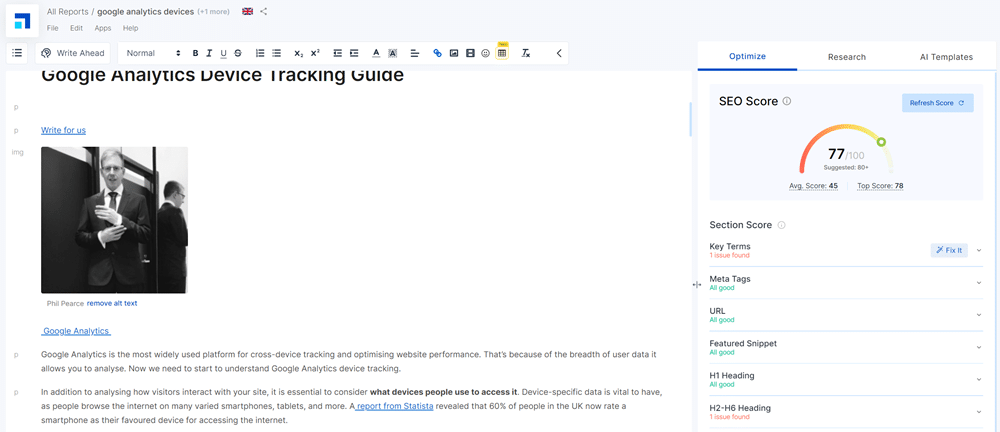The width and height of the screenshot is (1000, 432).
Task: Click the Refresh Score button
Action: (x=937, y=103)
